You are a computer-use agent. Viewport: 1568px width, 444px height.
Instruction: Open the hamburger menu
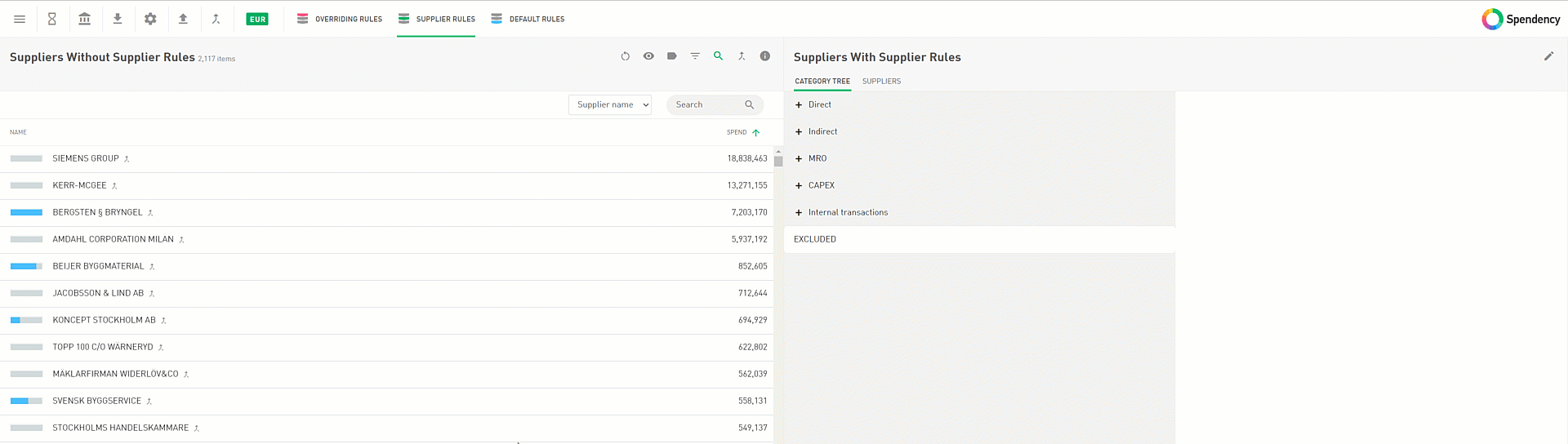point(20,19)
